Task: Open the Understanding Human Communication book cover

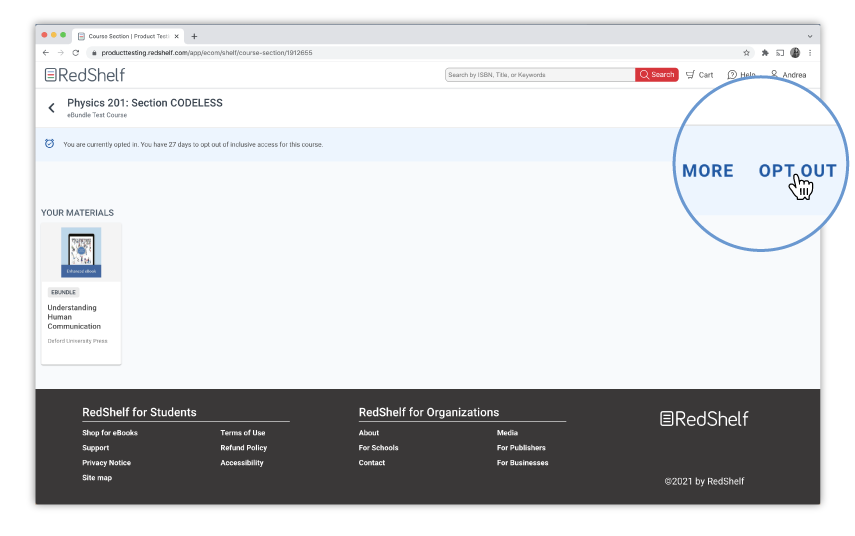Action: point(81,252)
